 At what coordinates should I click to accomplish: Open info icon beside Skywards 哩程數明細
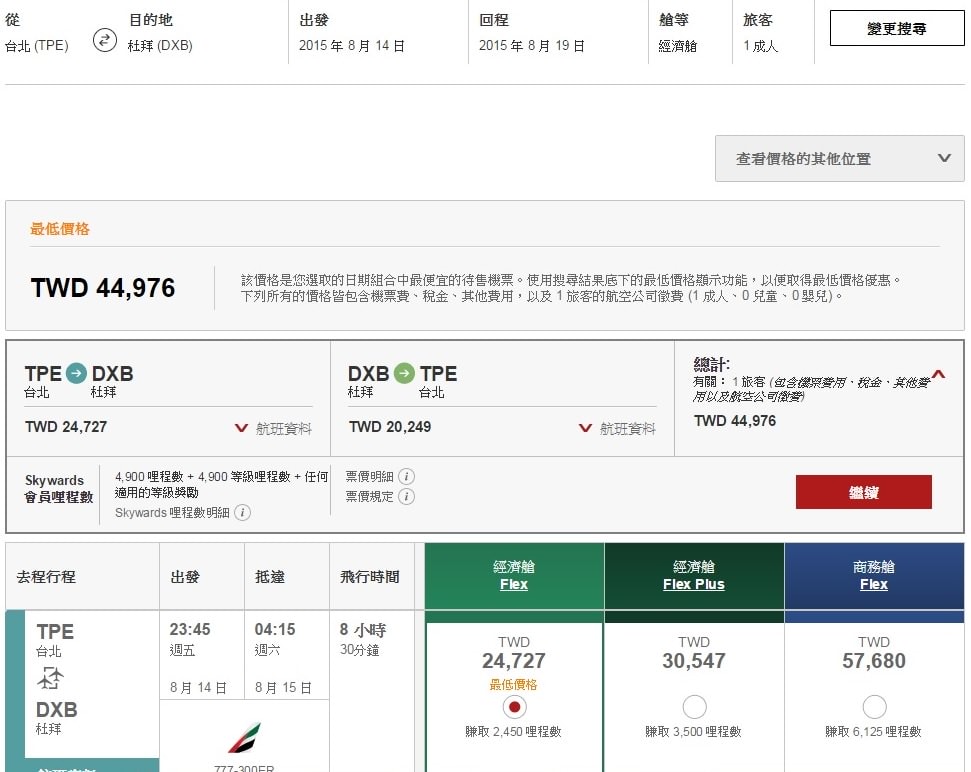pyautogui.click(x=243, y=513)
